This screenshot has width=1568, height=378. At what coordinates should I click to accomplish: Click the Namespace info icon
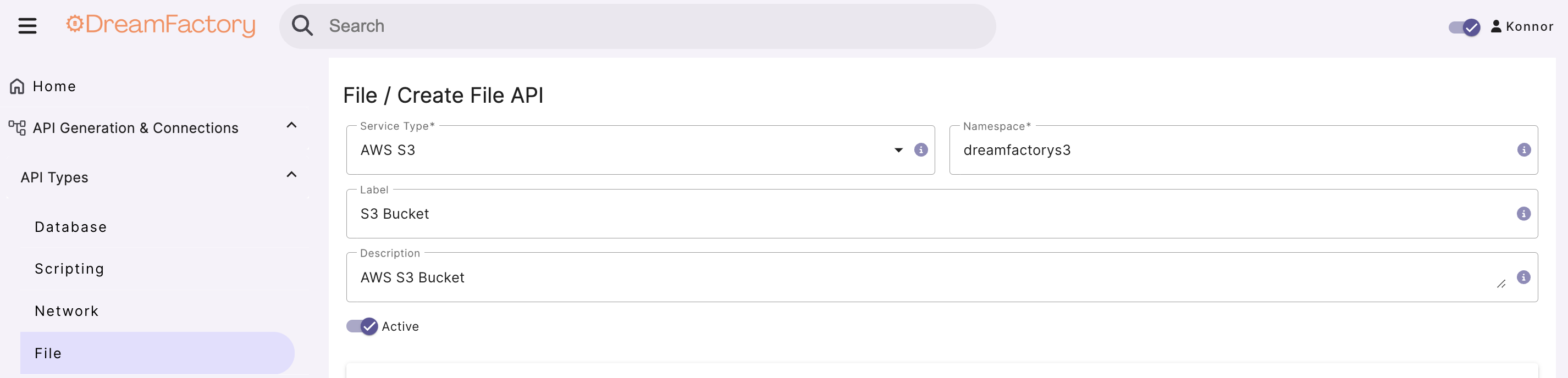[1523, 150]
